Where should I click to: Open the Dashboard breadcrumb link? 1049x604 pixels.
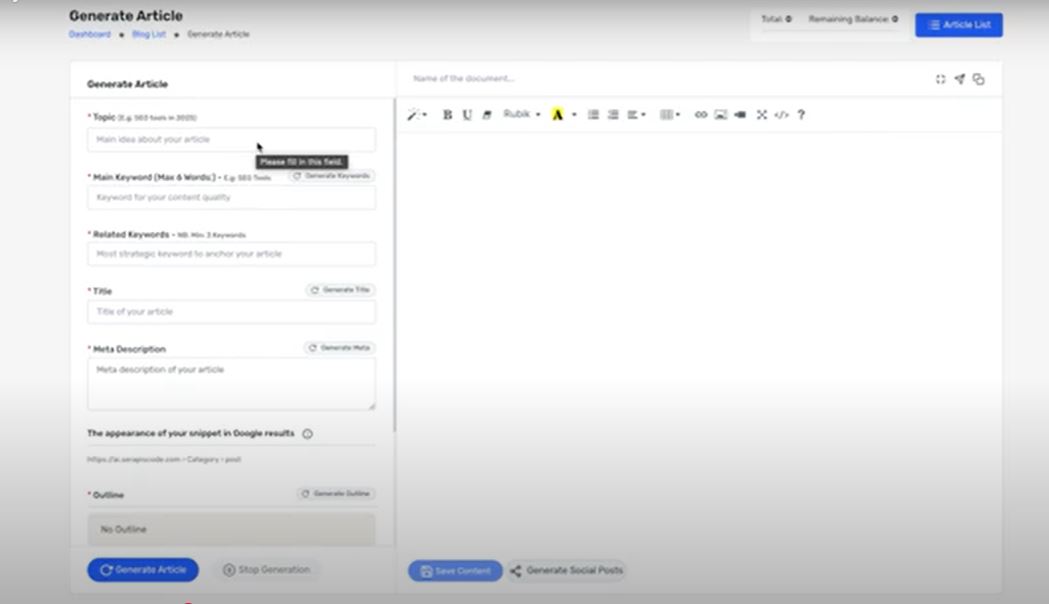(x=90, y=33)
